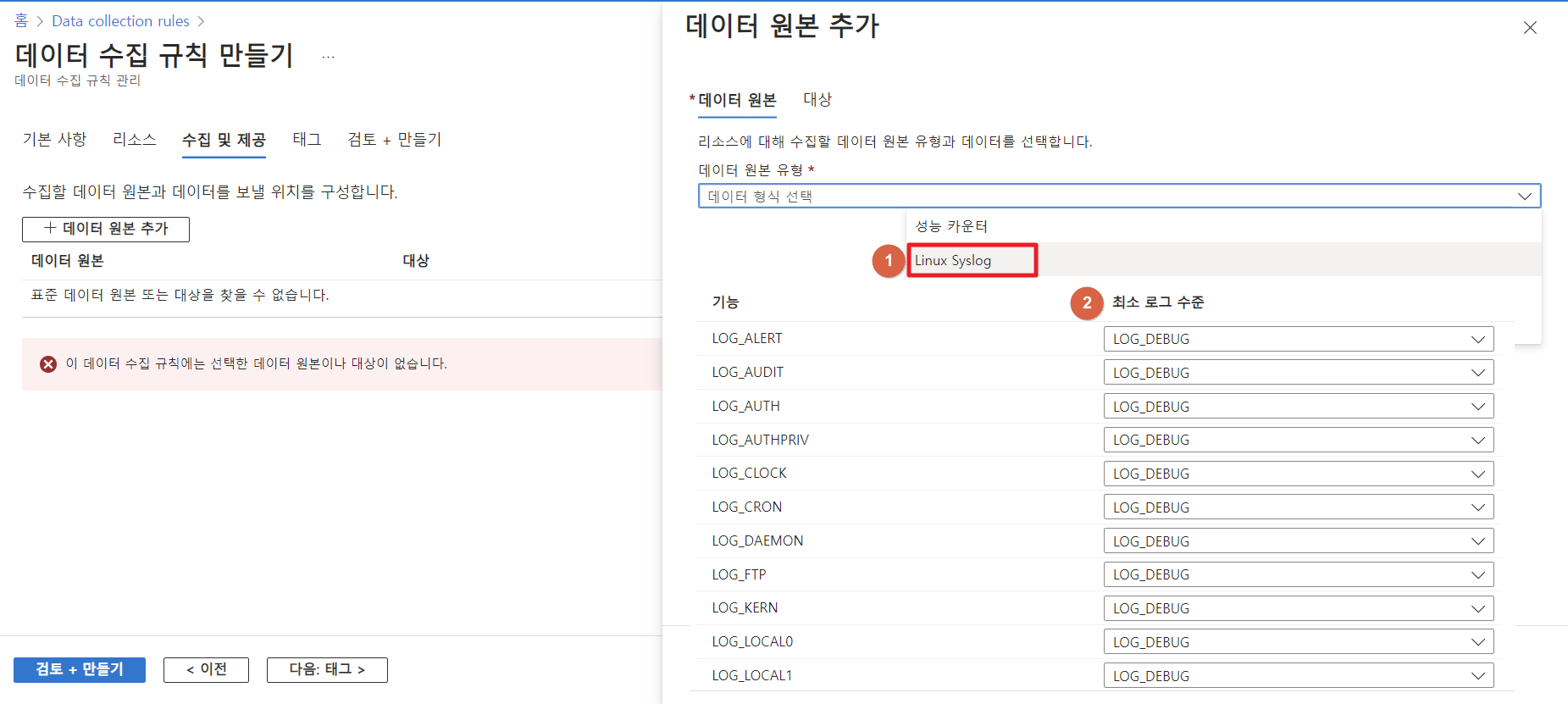This screenshot has width=1568, height=704.
Task: Open the ellipsis menu beside the page title
Action: (328, 57)
